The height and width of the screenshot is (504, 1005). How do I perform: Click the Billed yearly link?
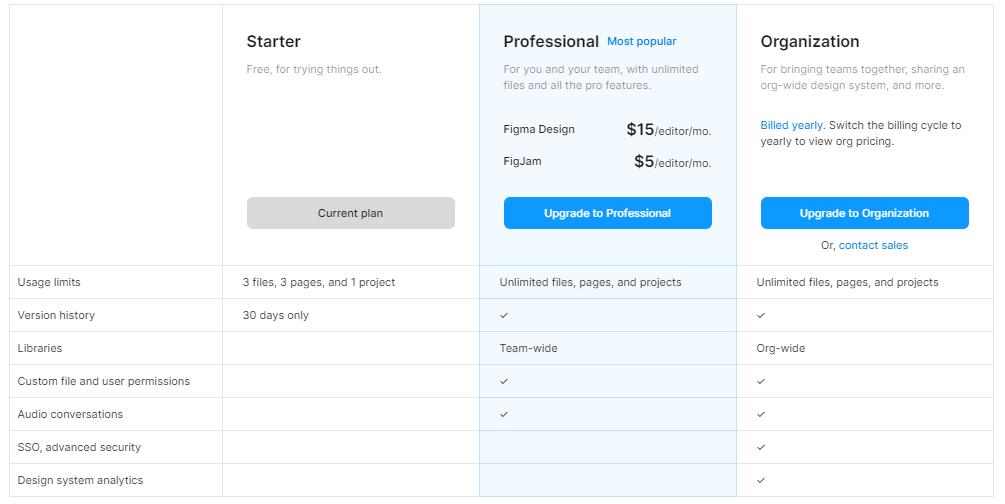(x=793, y=125)
